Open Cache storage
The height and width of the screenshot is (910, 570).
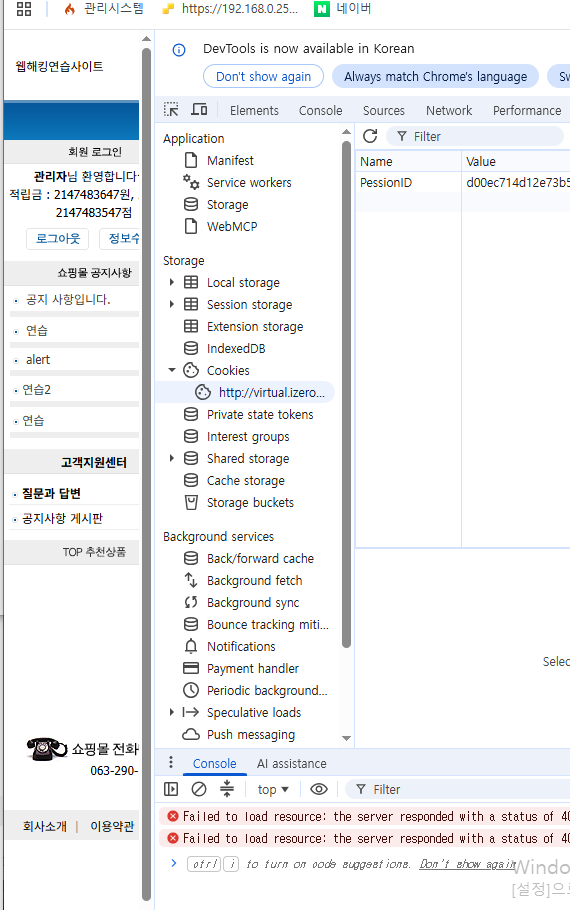click(x=246, y=481)
